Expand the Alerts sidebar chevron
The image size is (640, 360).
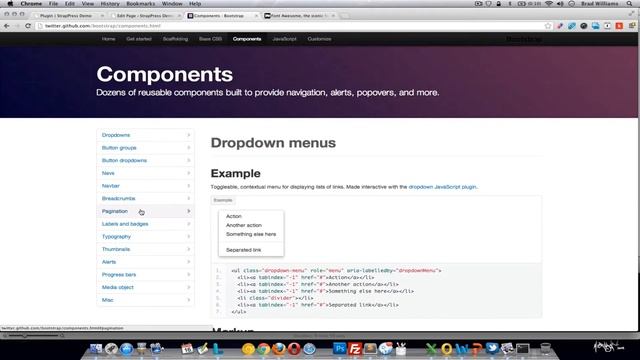[x=189, y=262]
